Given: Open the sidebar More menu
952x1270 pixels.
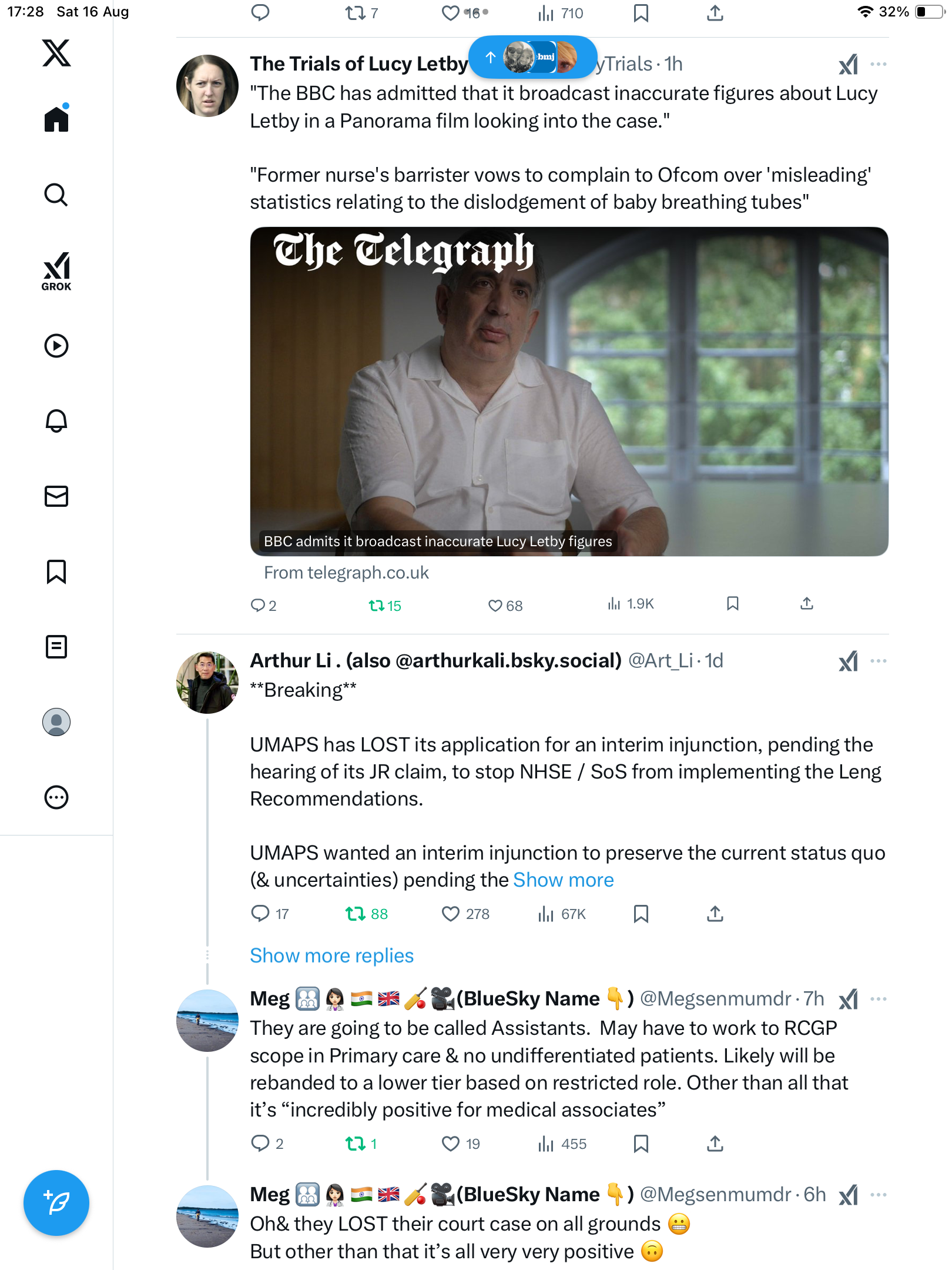Looking at the screenshot, I should [56, 797].
